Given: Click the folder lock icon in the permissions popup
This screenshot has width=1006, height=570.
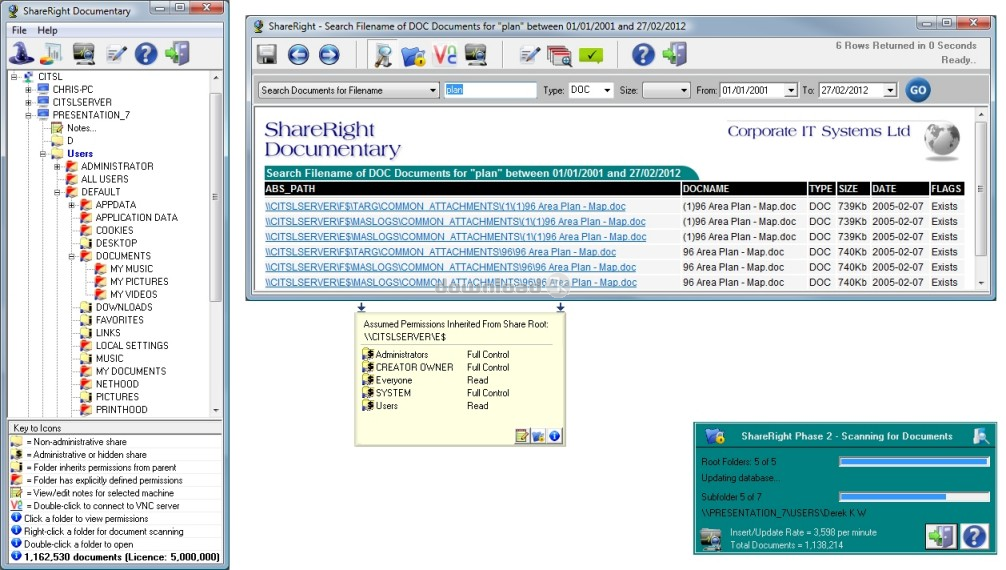Looking at the screenshot, I should [x=538, y=436].
